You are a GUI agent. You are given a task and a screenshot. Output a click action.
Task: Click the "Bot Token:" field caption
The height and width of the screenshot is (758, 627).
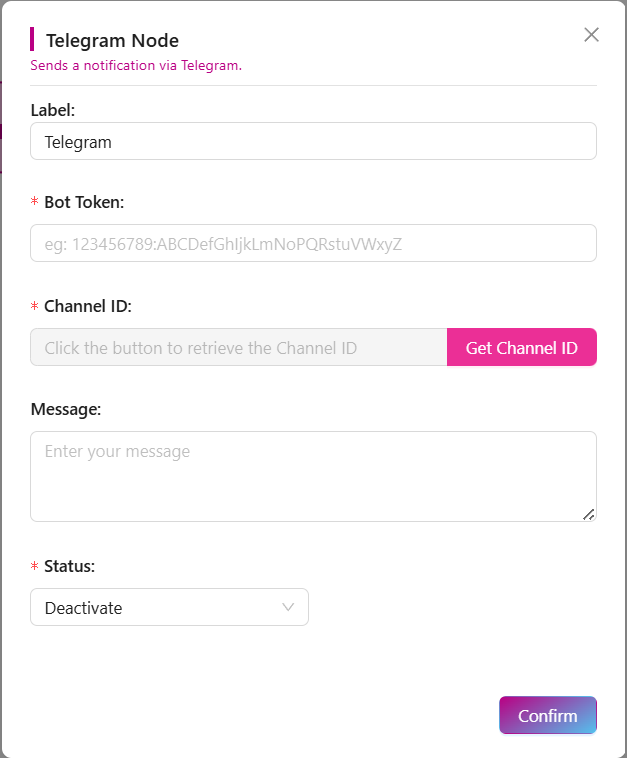click(84, 202)
